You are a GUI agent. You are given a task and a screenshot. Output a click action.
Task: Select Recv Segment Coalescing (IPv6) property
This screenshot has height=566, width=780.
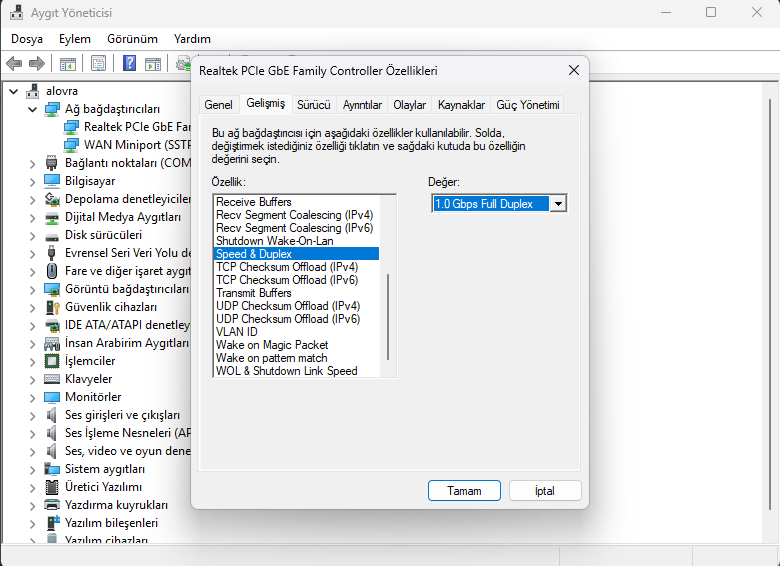pos(296,228)
